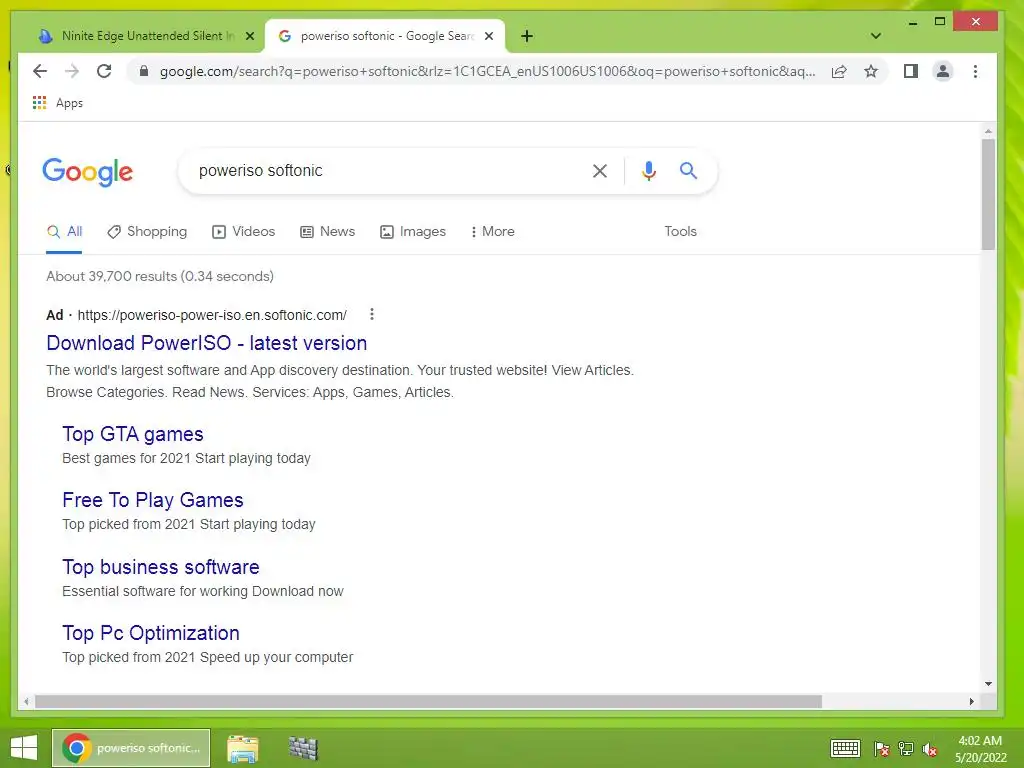Share this page using share icon
Screen dimensions: 1024x768
coord(839,71)
